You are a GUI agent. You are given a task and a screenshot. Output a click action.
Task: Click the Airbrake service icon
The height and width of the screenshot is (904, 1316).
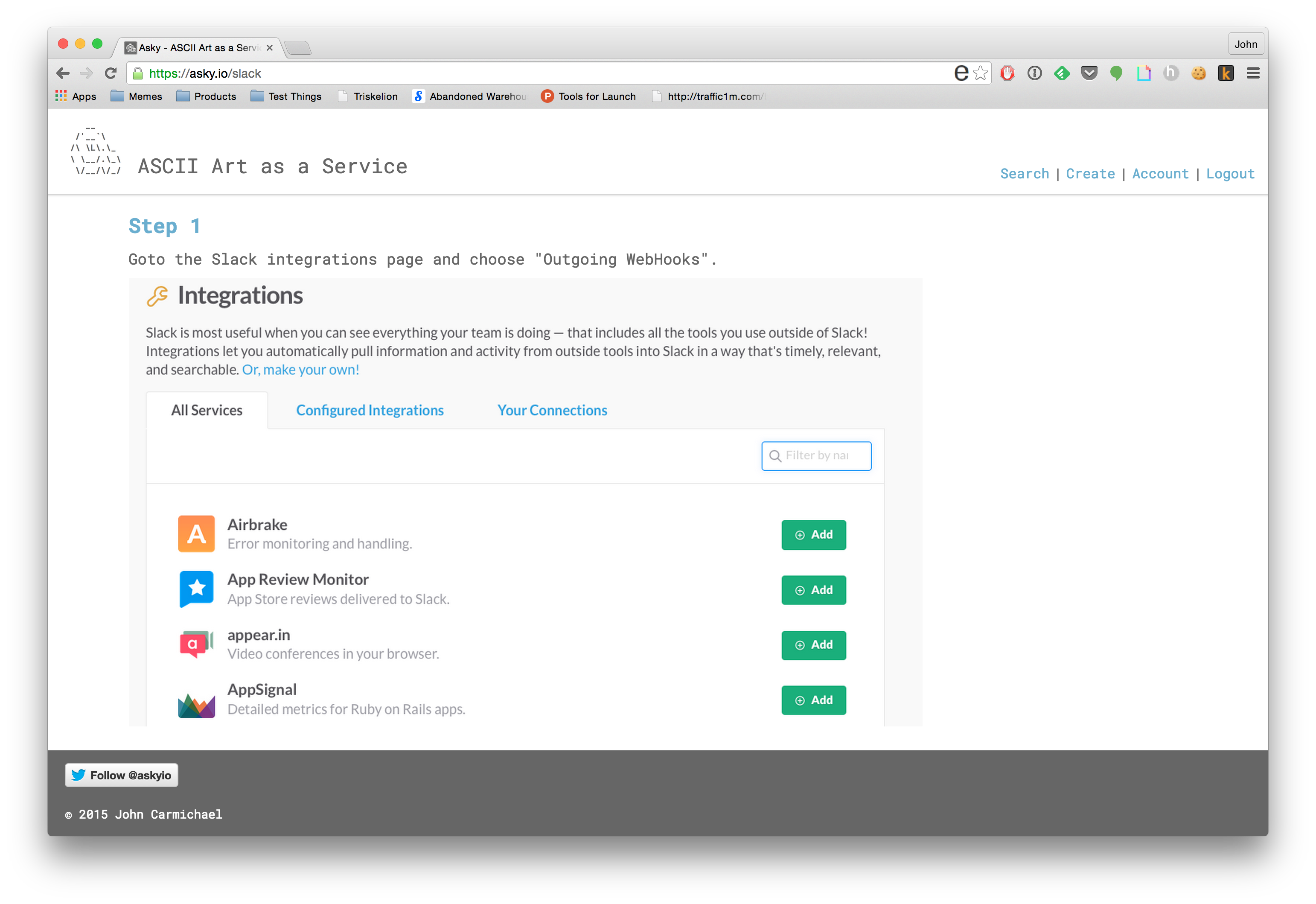click(196, 534)
